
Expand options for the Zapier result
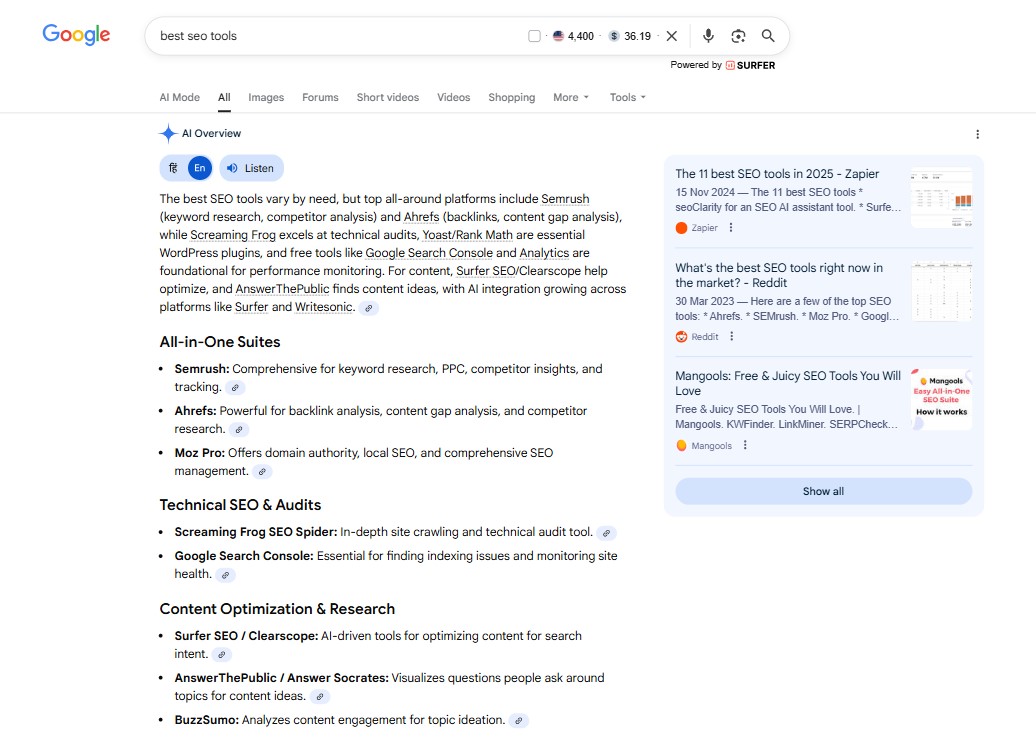click(731, 227)
